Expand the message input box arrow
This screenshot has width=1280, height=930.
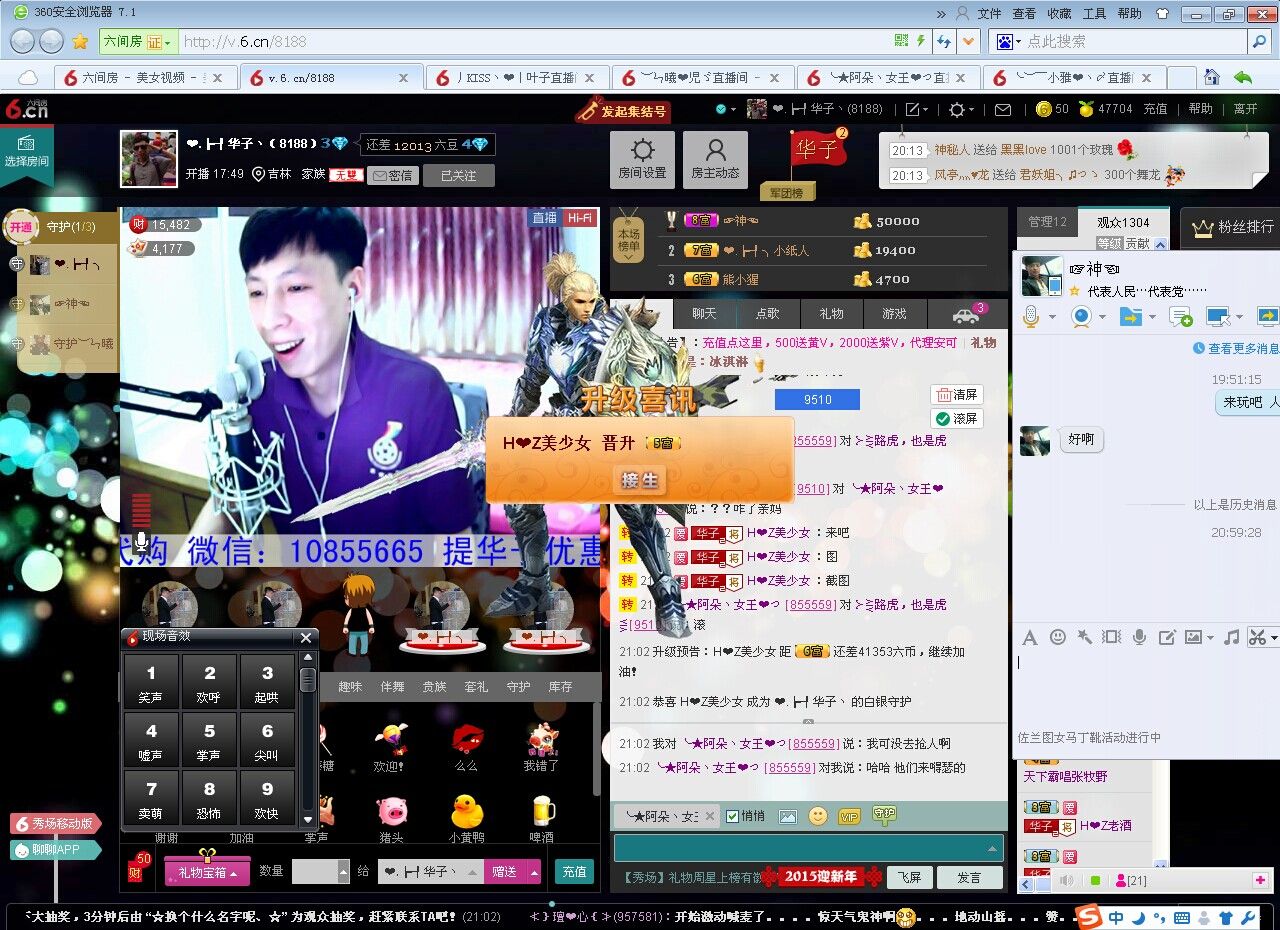(992, 849)
